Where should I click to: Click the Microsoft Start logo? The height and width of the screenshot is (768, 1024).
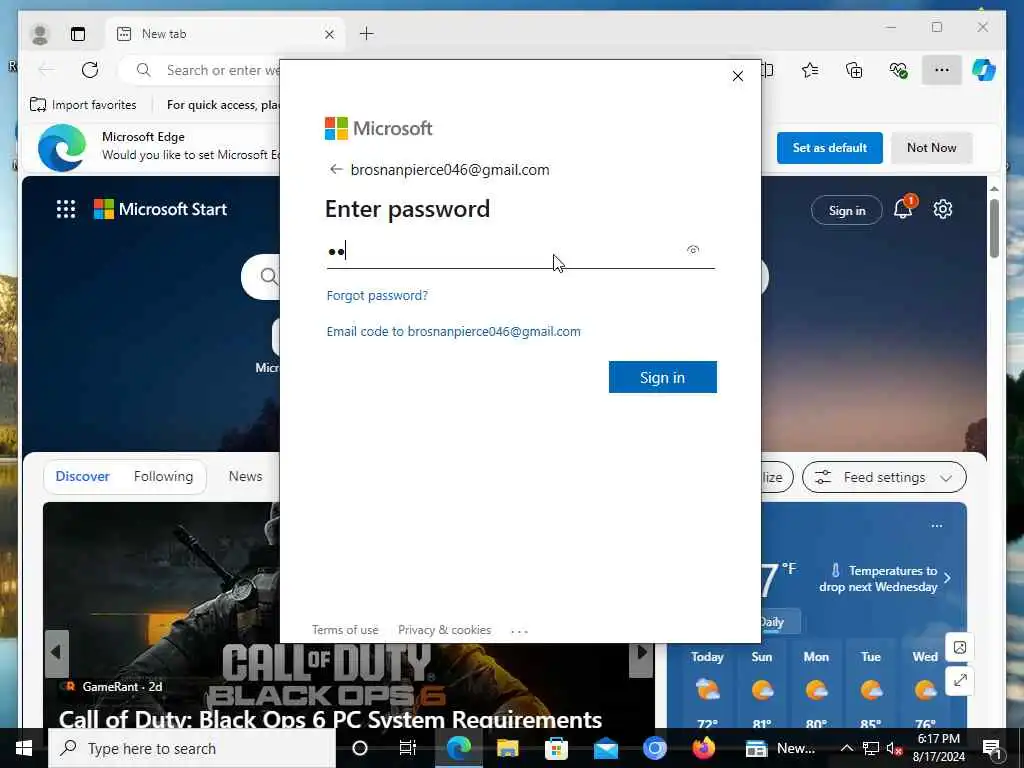click(160, 209)
